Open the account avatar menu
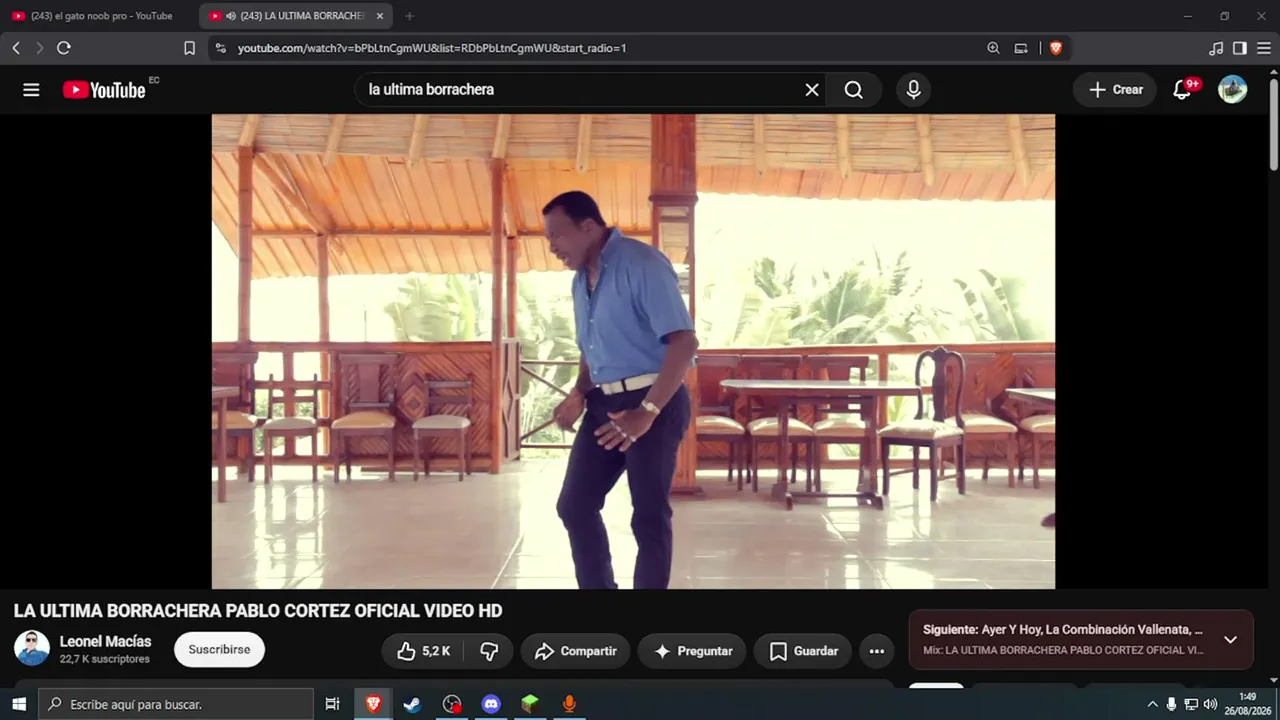 pos(1232,90)
